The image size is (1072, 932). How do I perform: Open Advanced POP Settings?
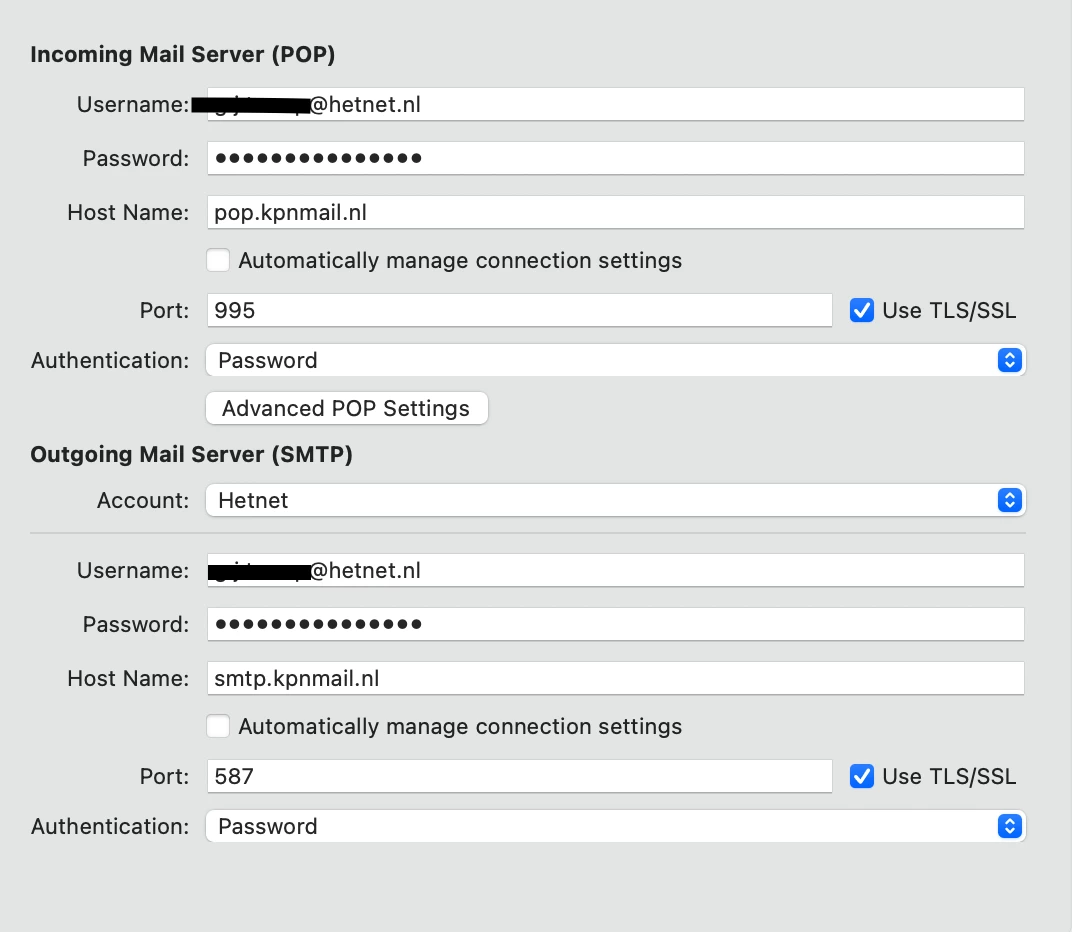346,408
